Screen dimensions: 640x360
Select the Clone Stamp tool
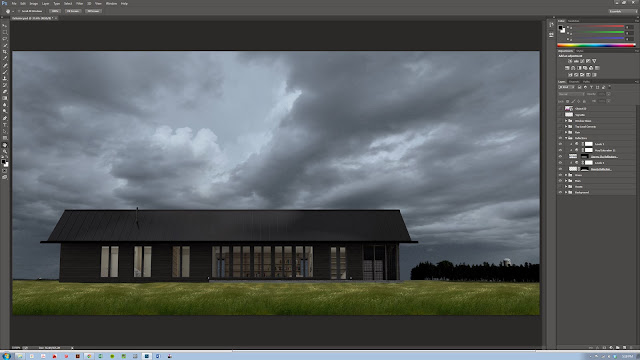tap(5, 78)
